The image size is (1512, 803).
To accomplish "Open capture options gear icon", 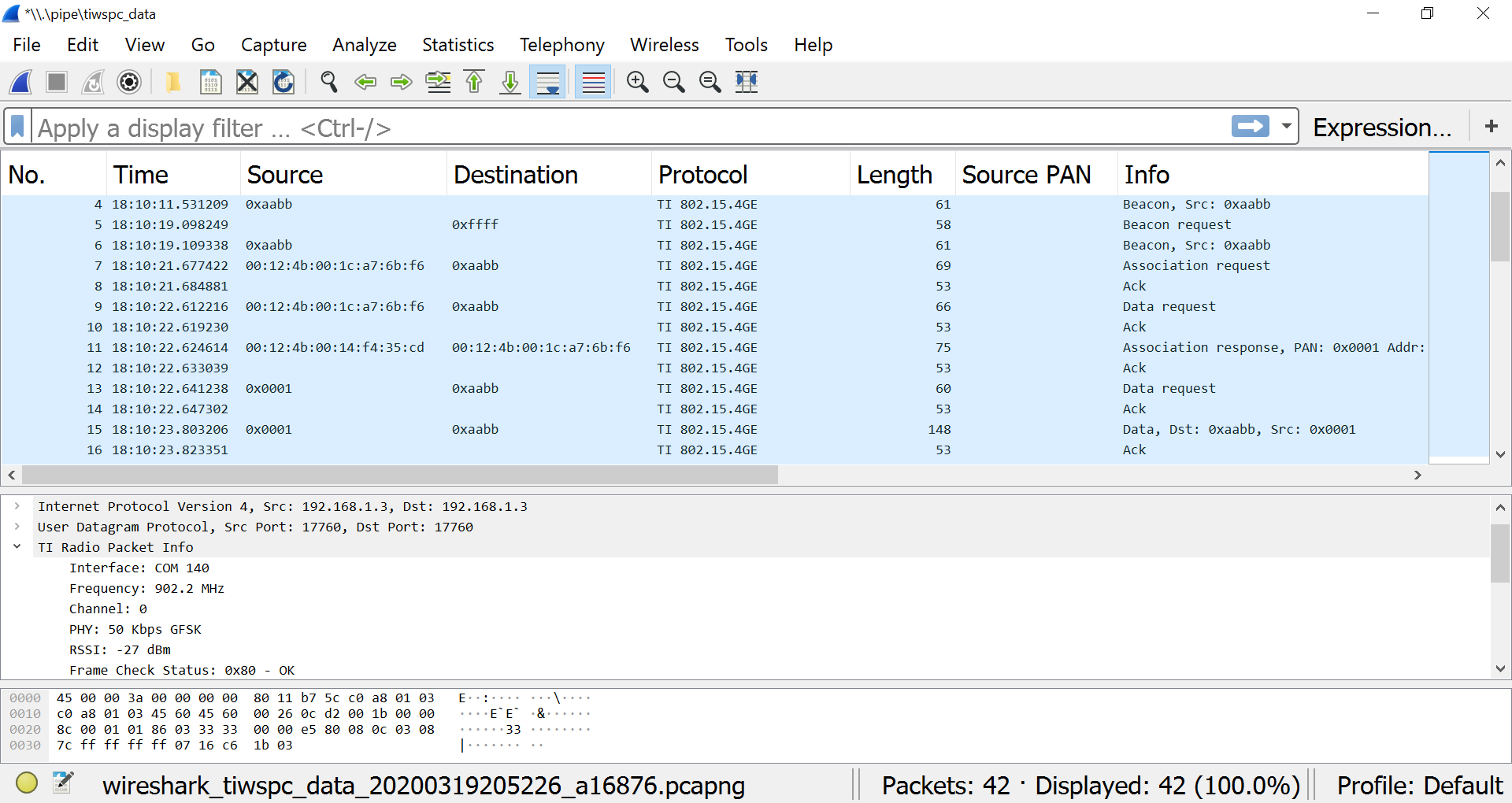I will pos(129,82).
